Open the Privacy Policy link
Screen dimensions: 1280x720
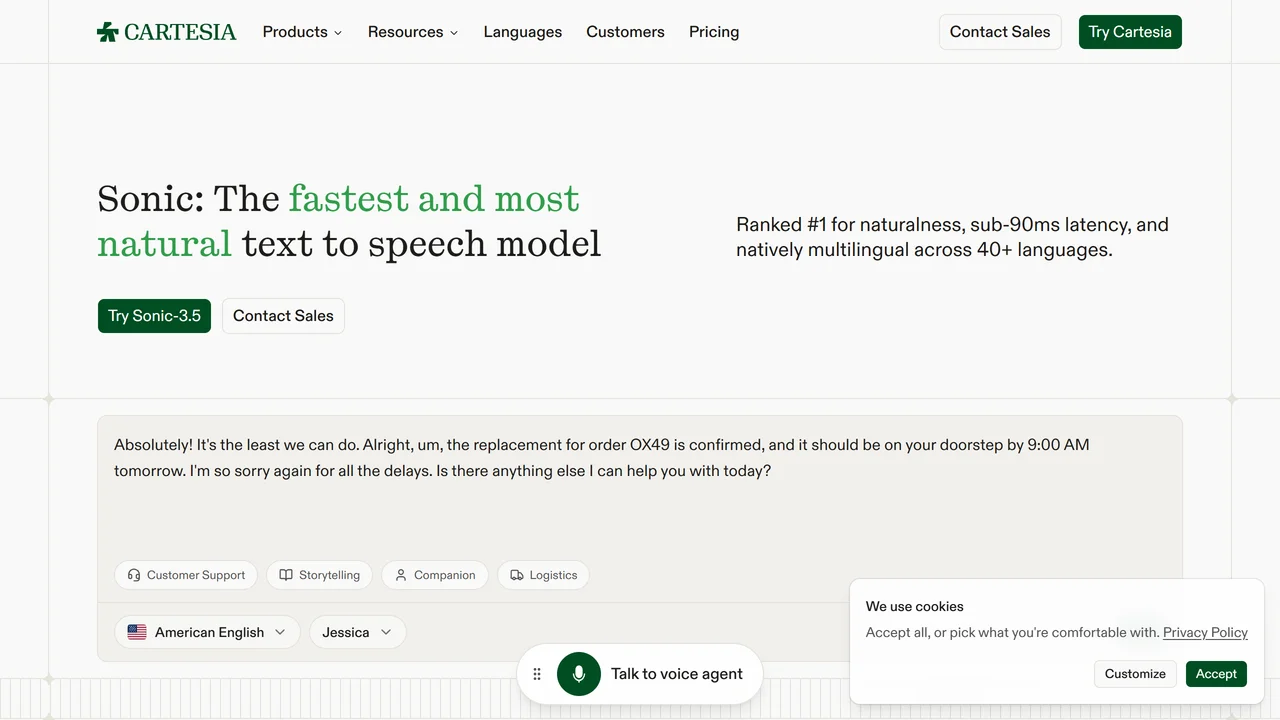coord(1205,632)
